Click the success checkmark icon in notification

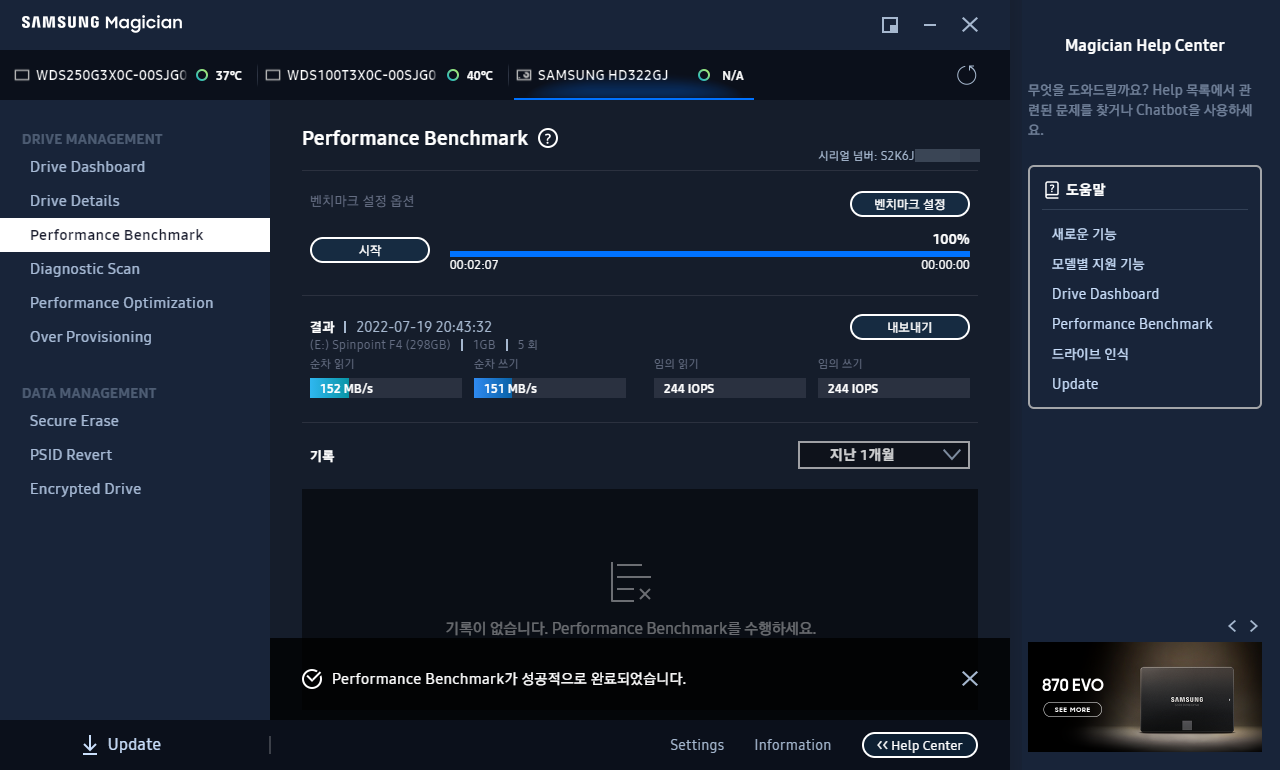pos(312,679)
